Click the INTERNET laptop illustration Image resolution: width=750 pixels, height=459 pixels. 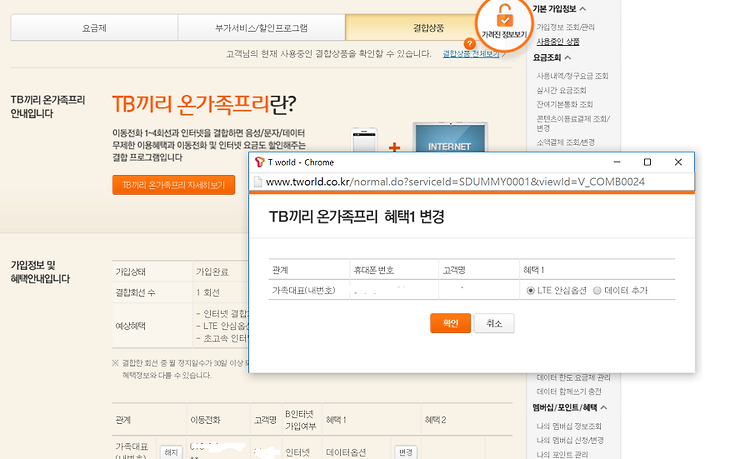[x=450, y=139]
